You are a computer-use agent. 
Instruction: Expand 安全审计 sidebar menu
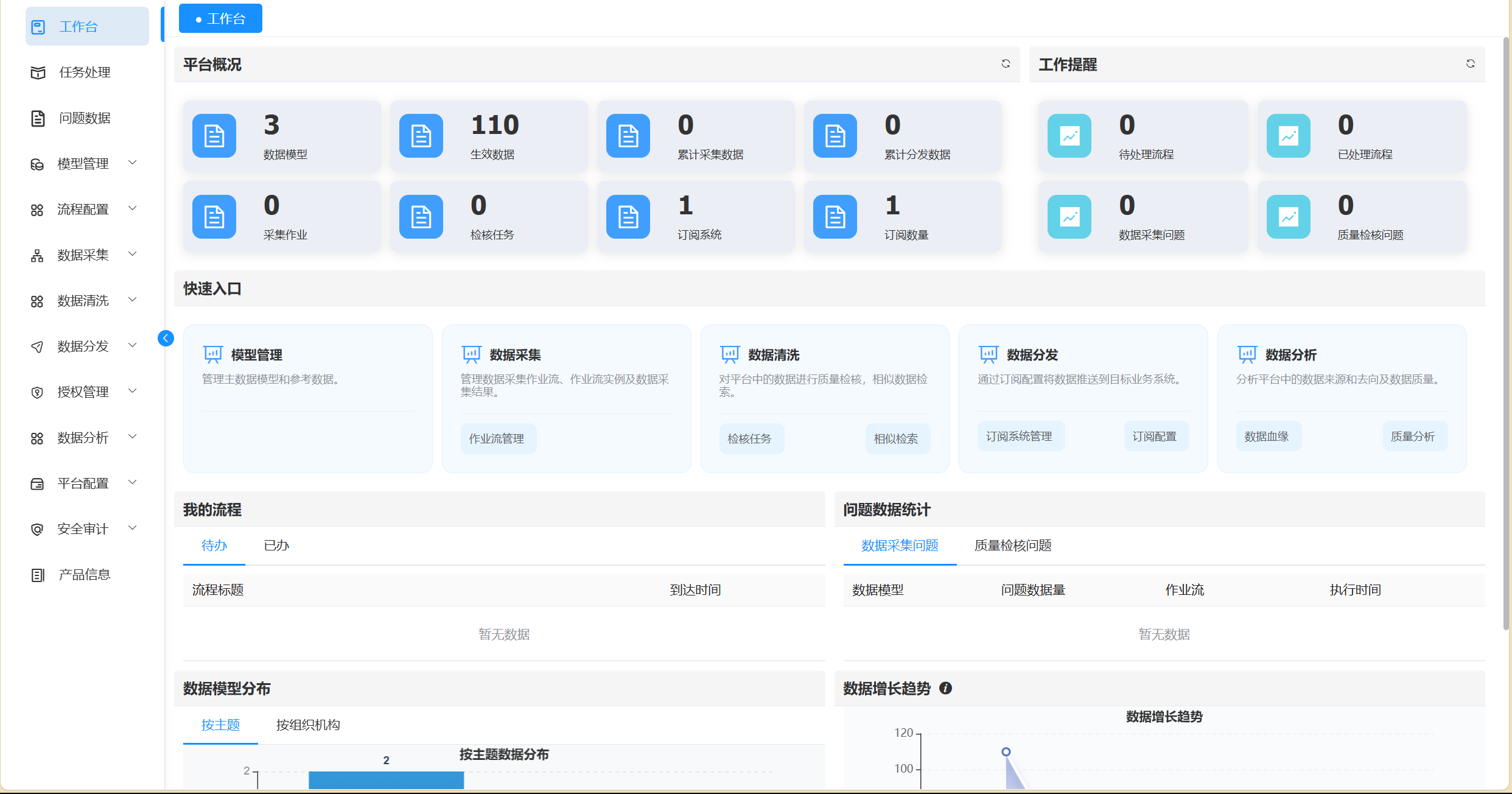point(83,529)
